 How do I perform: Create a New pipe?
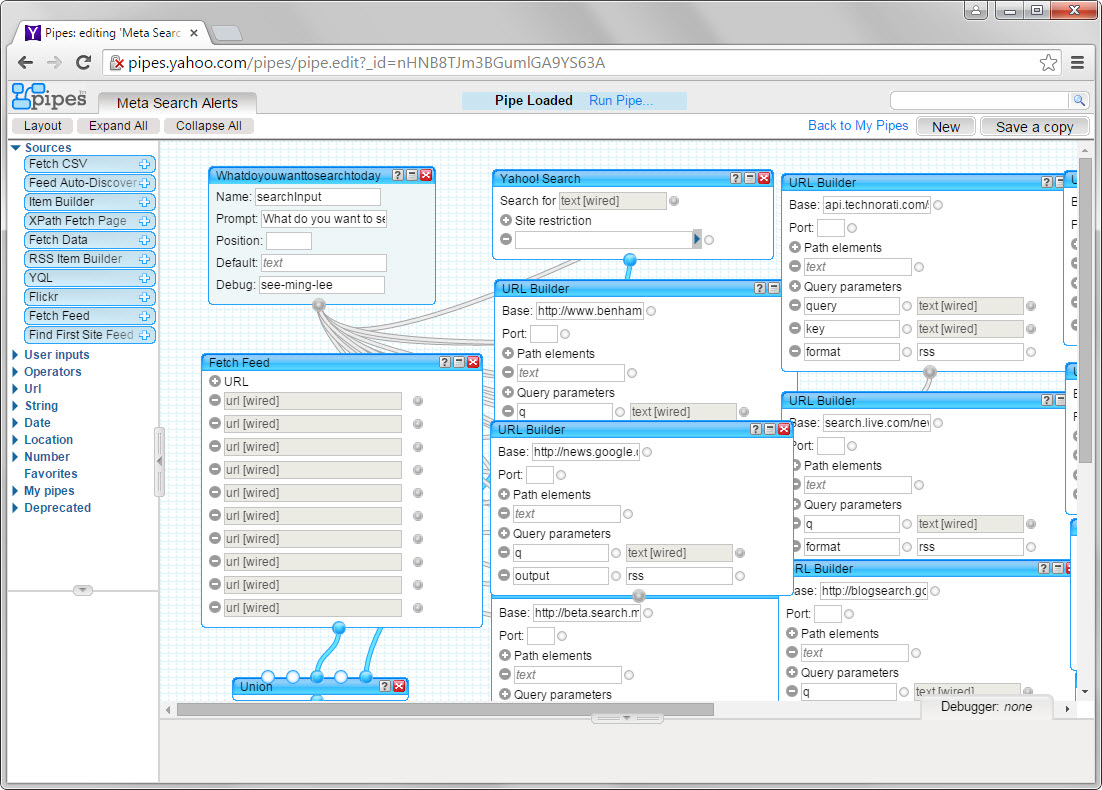tap(945, 127)
